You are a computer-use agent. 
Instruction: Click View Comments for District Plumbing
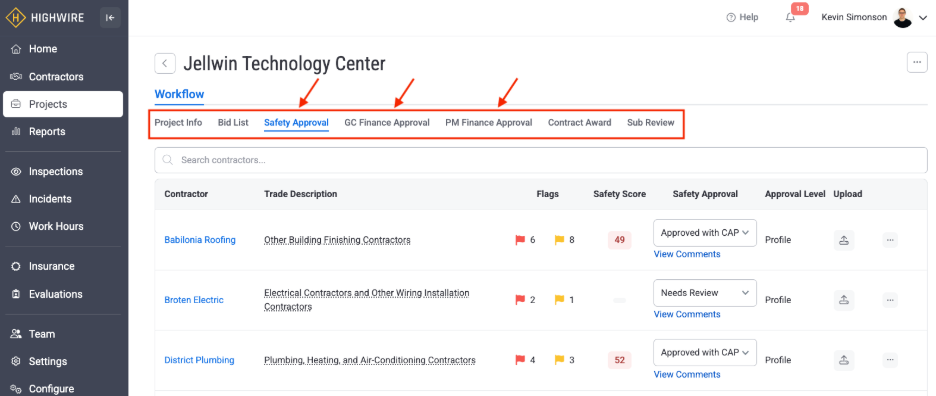(x=687, y=374)
